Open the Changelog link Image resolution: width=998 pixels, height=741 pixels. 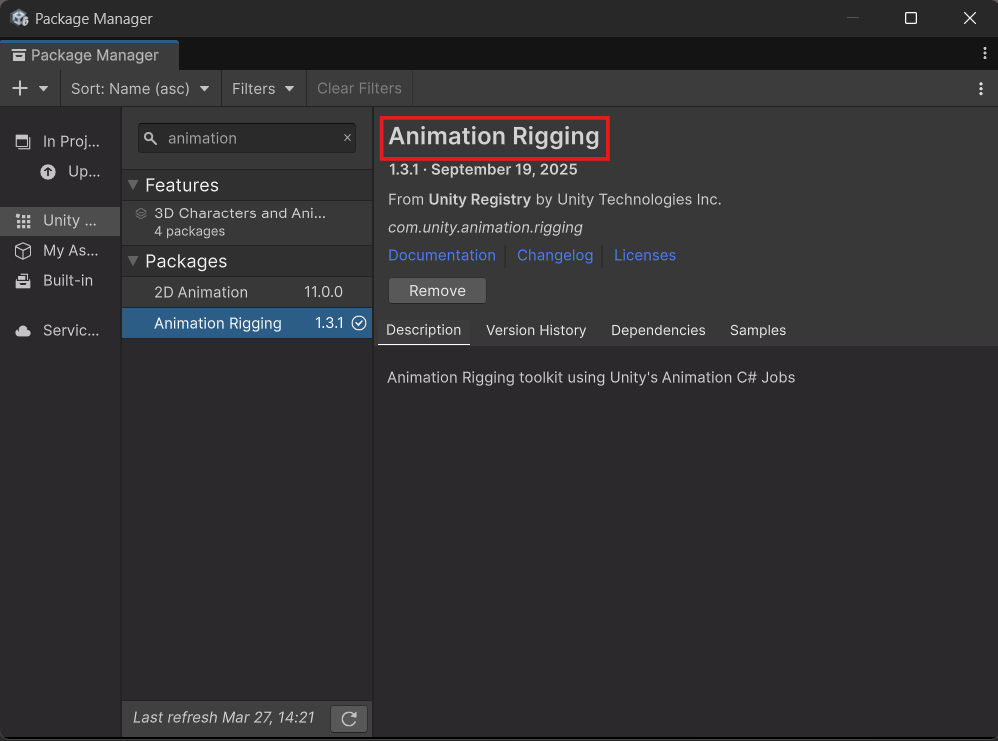coord(555,255)
